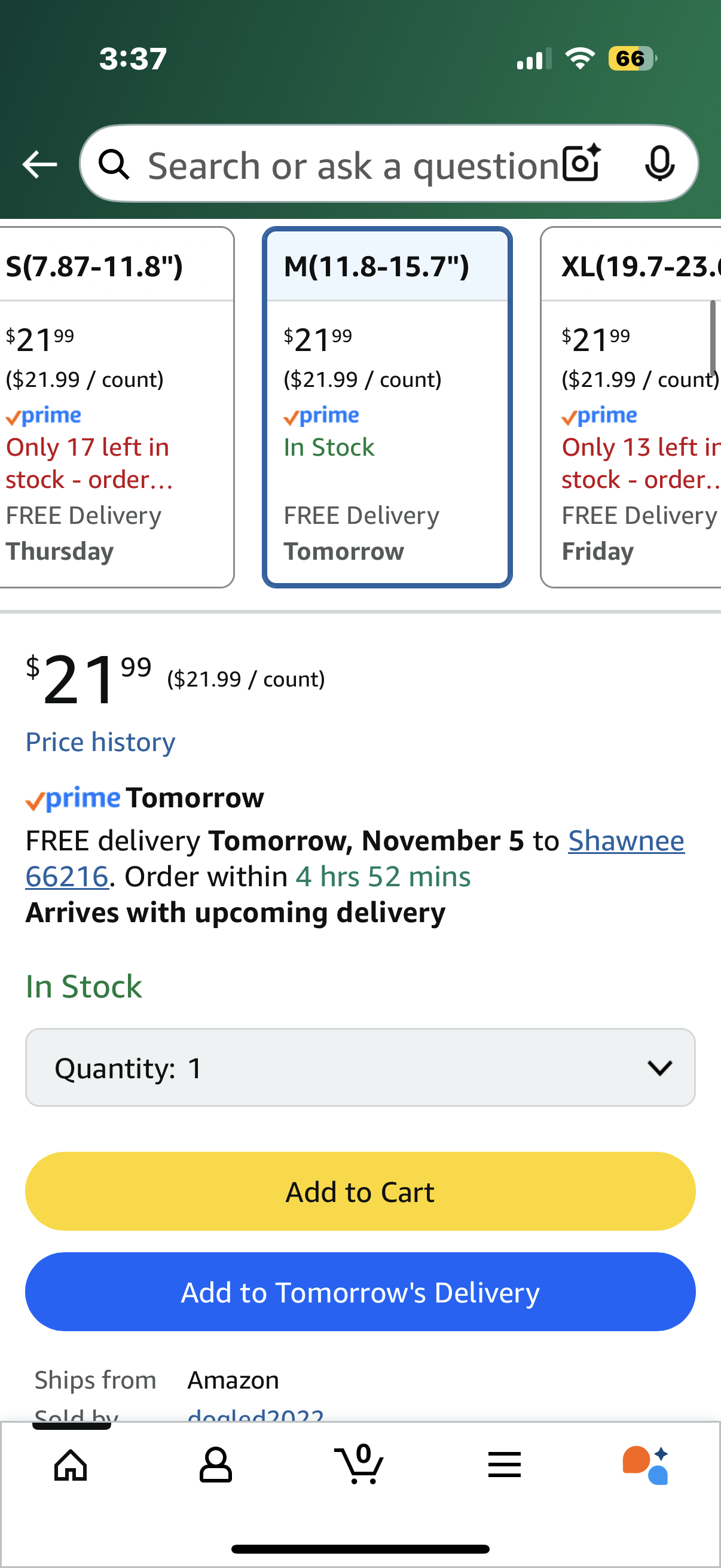Tap the search or ask field

pos(353,166)
